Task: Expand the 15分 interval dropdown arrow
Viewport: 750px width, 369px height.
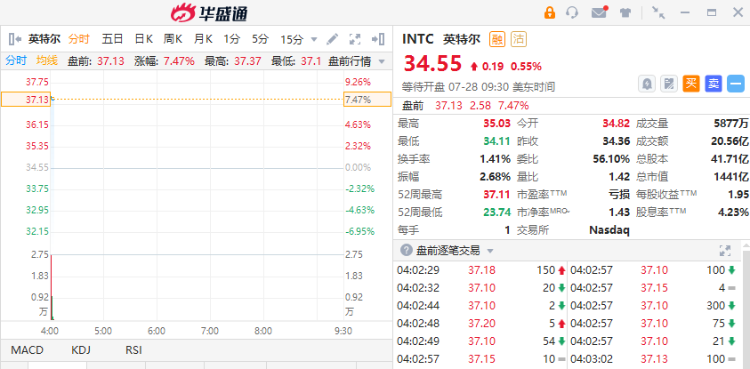Action: click(x=314, y=39)
